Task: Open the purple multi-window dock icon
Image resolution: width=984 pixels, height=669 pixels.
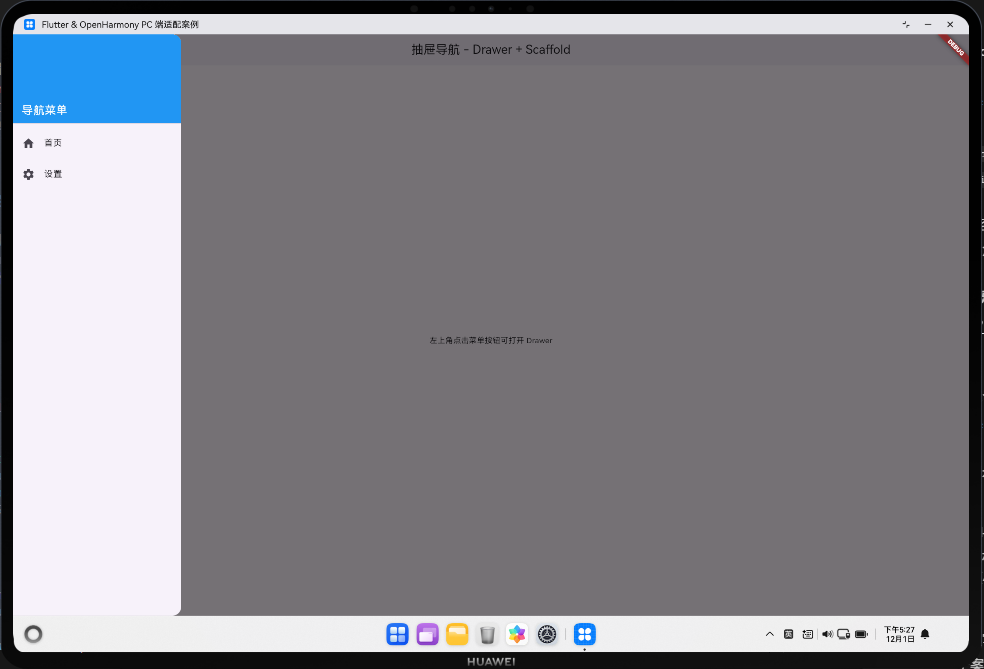Action: (427, 634)
